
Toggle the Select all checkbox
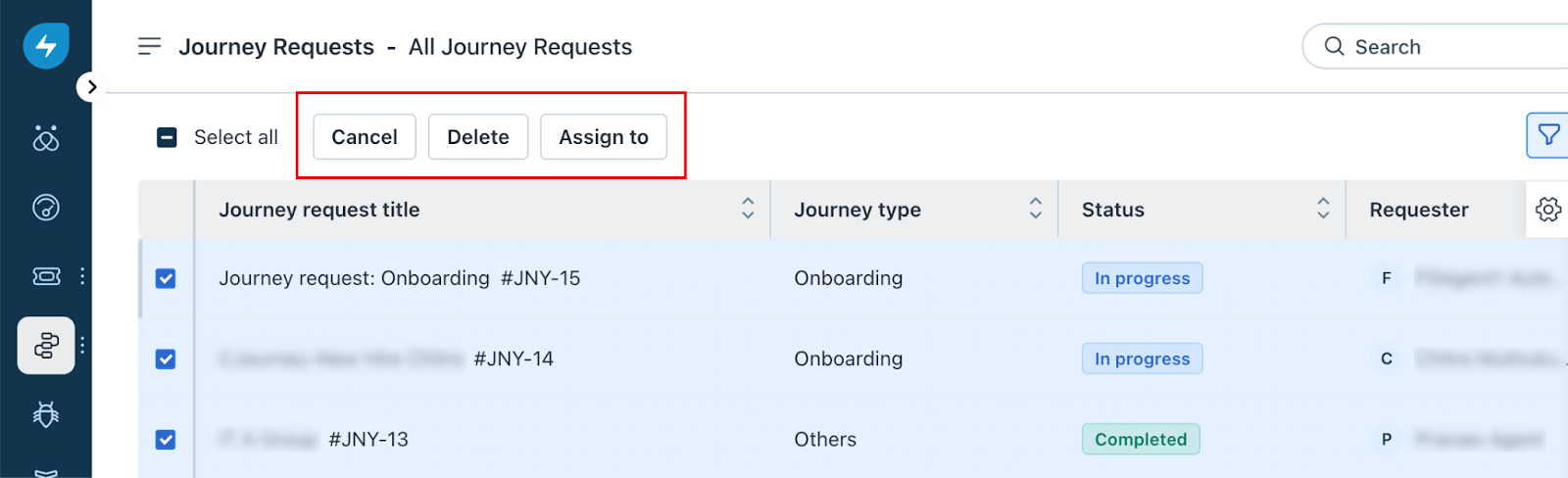tap(167, 137)
